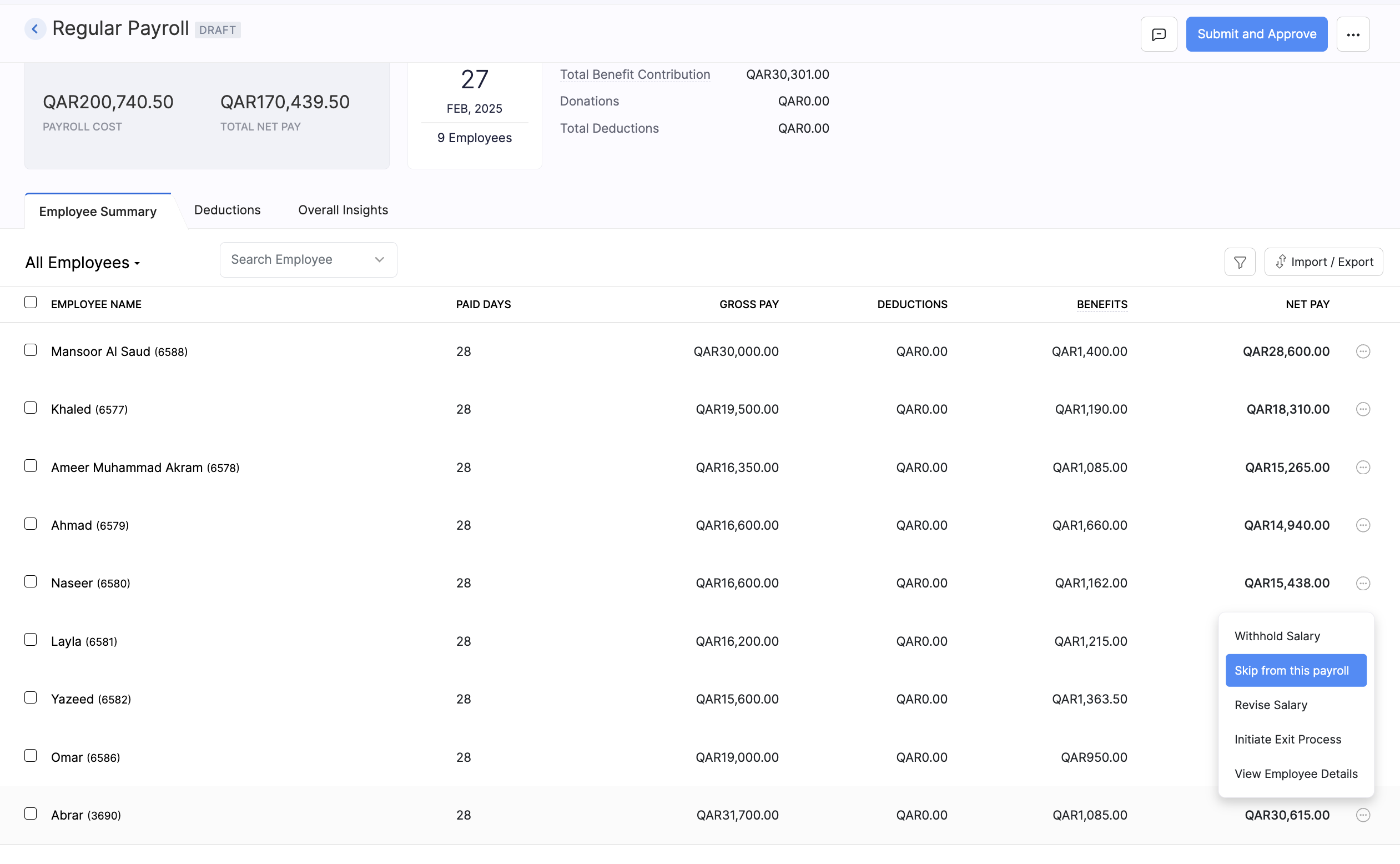Switch to the Deductions tab

227,210
